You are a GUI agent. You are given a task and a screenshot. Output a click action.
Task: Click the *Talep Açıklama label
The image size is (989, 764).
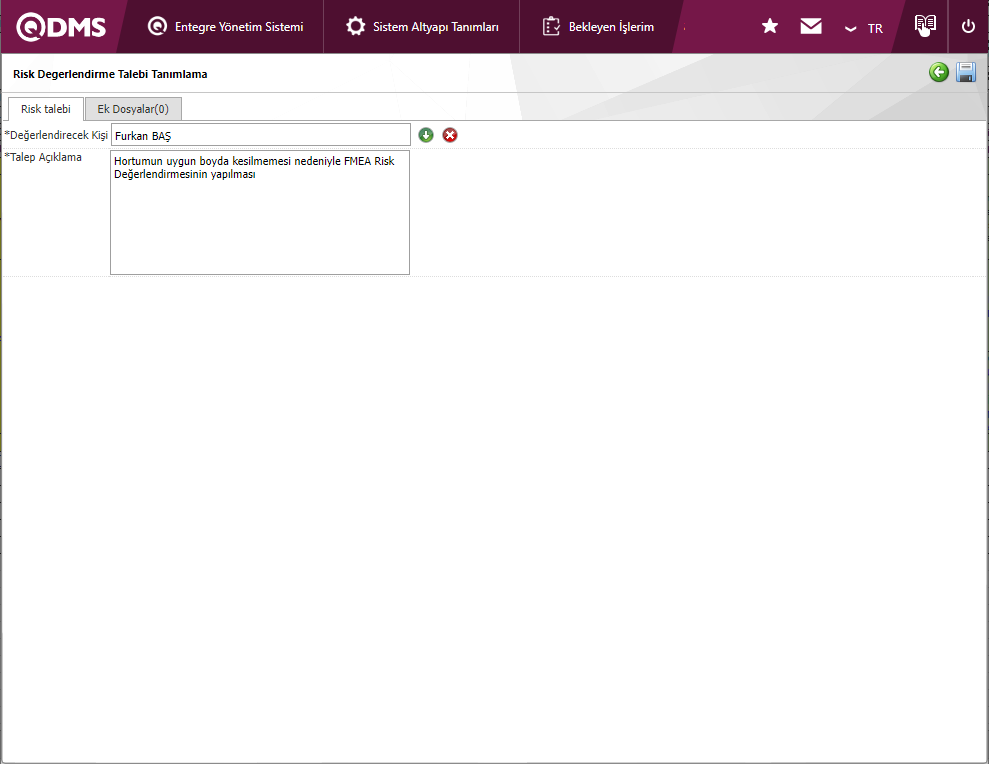43,157
